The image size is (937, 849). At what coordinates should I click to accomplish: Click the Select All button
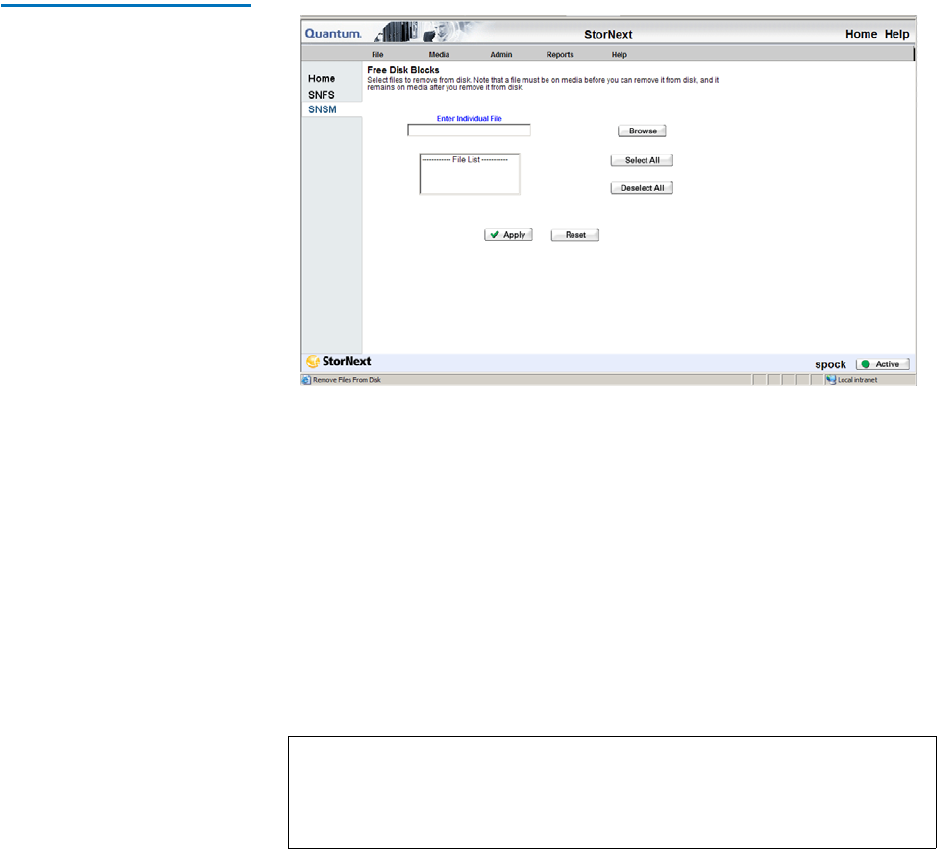point(642,160)
